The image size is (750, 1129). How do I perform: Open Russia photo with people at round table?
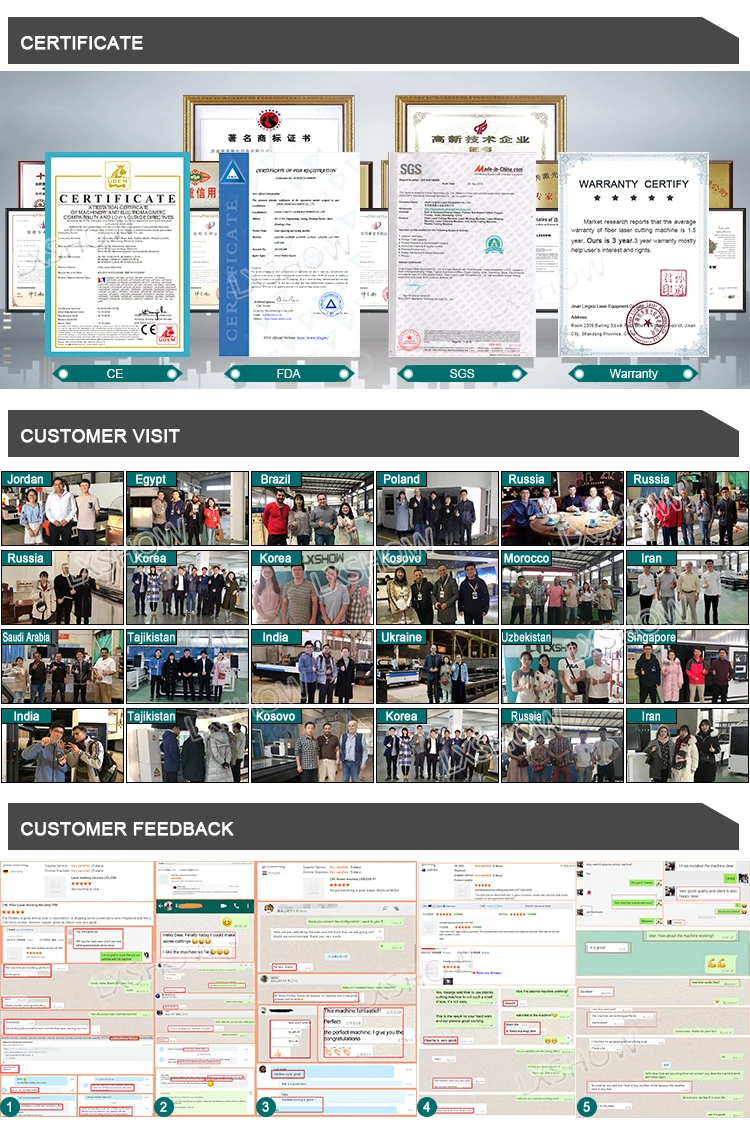pyautogui.click(x=562, y=508)
